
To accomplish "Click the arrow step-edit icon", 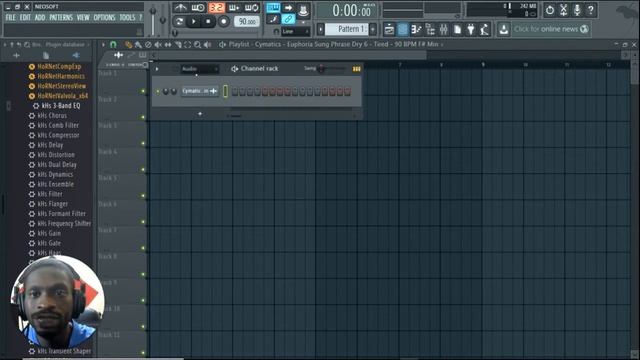I will tap(288, 8).
